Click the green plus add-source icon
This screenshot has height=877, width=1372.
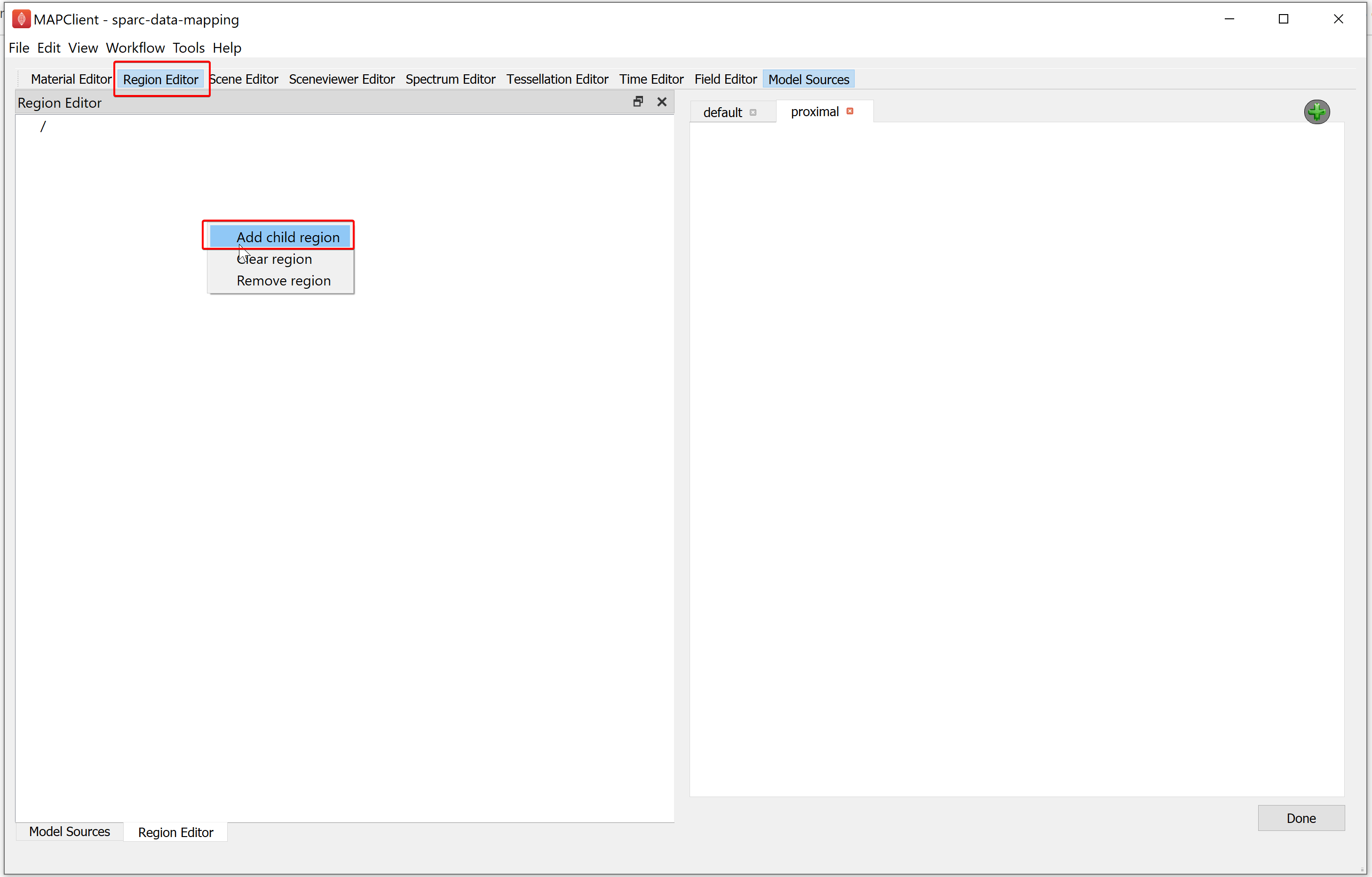click(x=1316, y=111)
